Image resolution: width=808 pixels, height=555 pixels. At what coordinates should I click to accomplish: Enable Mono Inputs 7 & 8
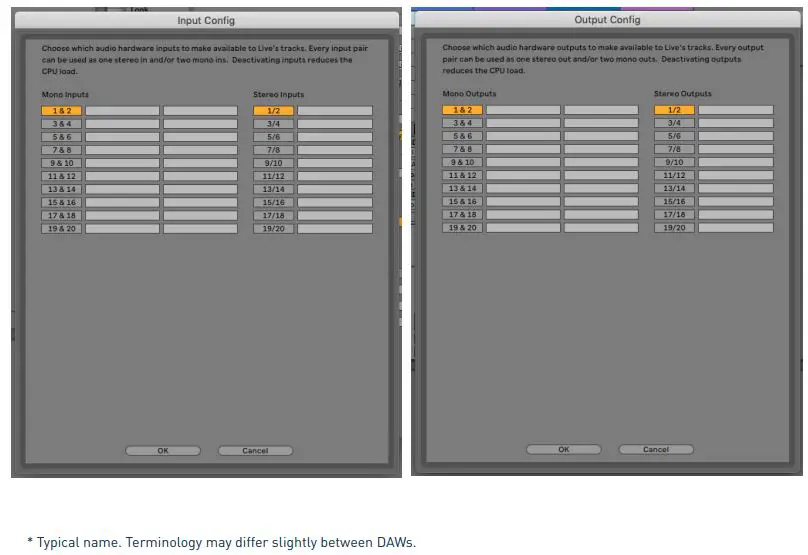pos(62,150)
